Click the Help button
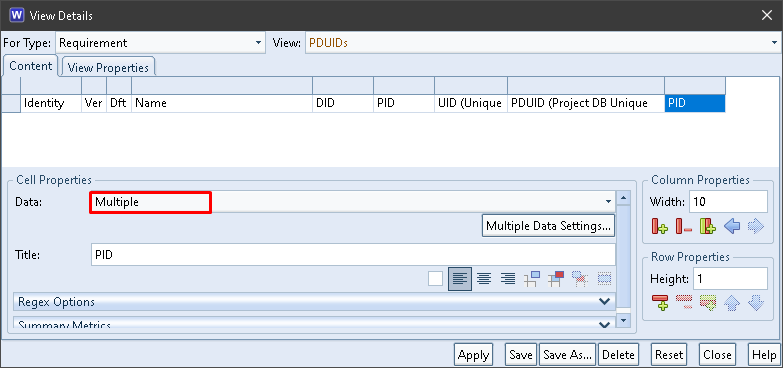The image size is (783, 368). (764, 355)
